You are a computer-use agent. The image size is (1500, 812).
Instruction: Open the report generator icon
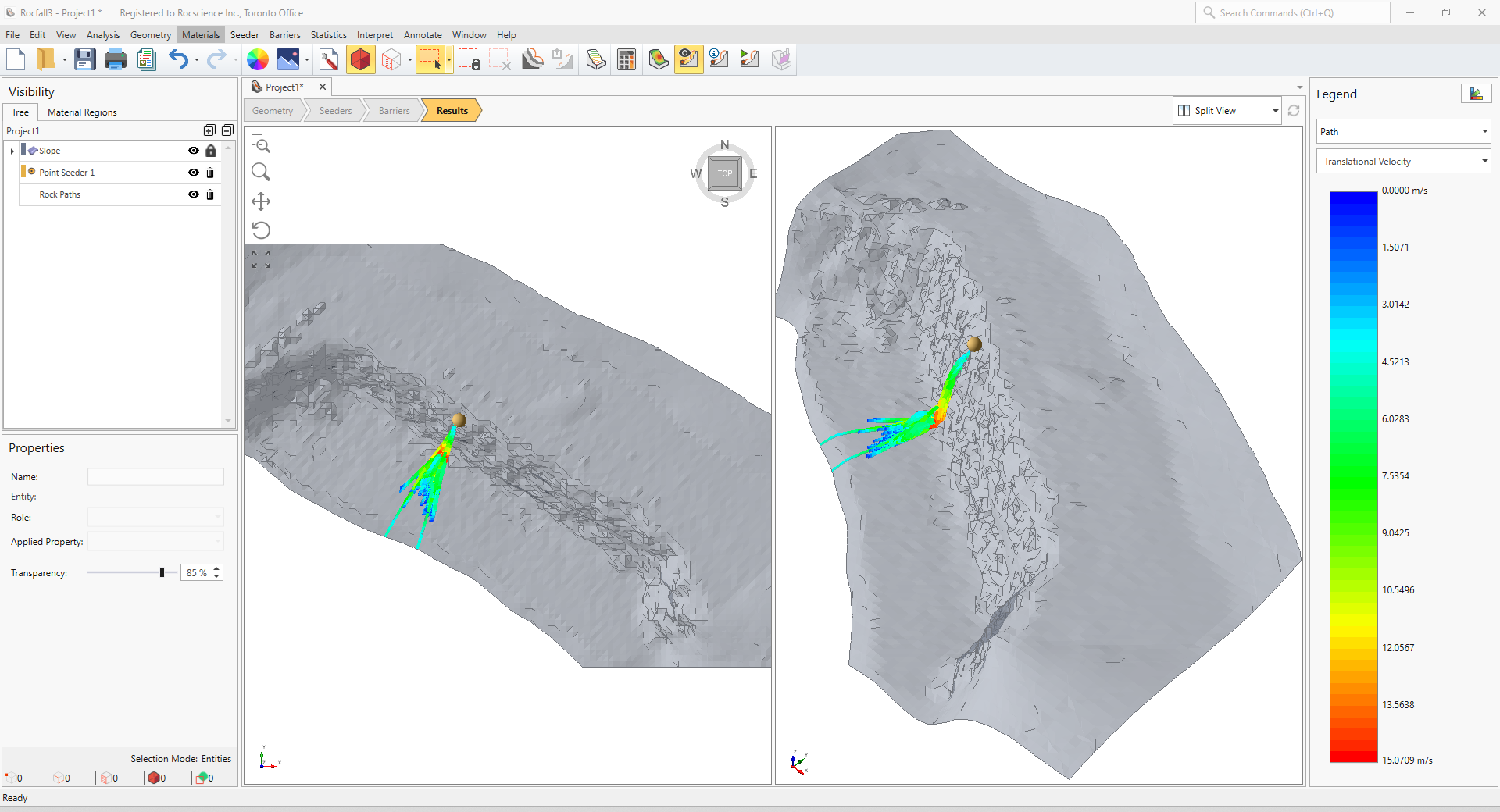(146, 59)
